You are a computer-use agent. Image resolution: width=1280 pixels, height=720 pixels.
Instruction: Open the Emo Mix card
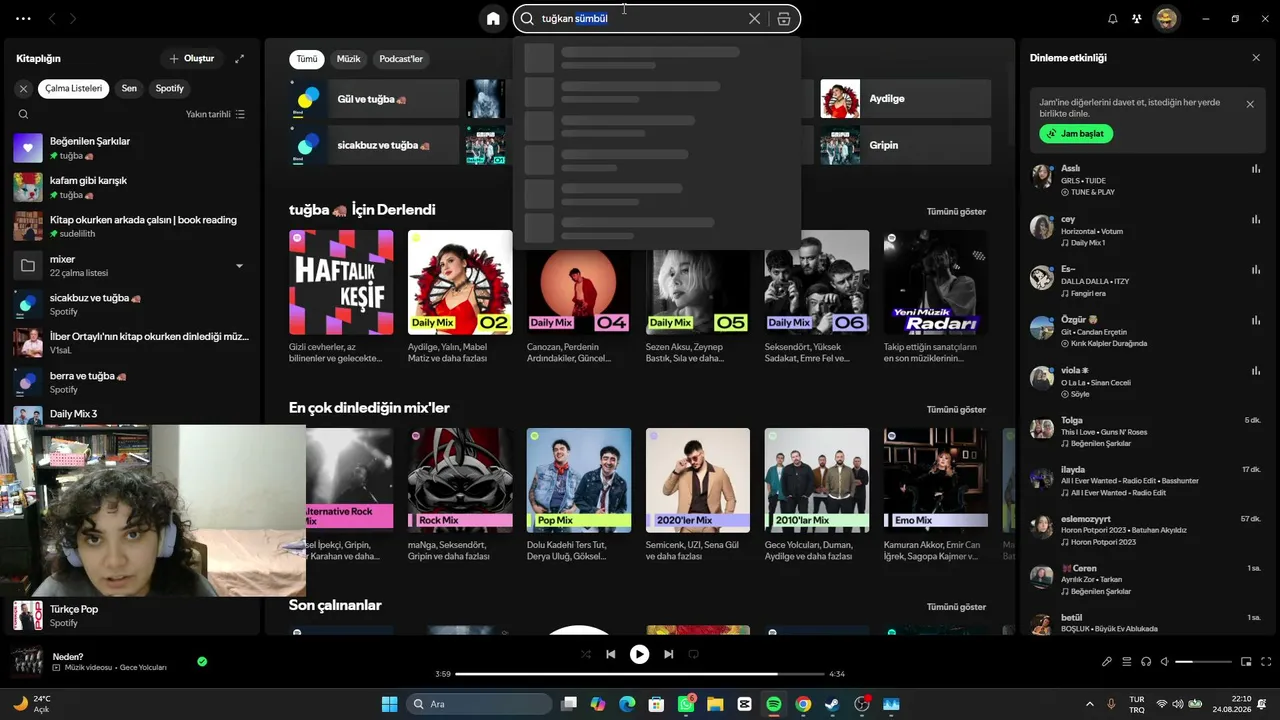[935, 495]
